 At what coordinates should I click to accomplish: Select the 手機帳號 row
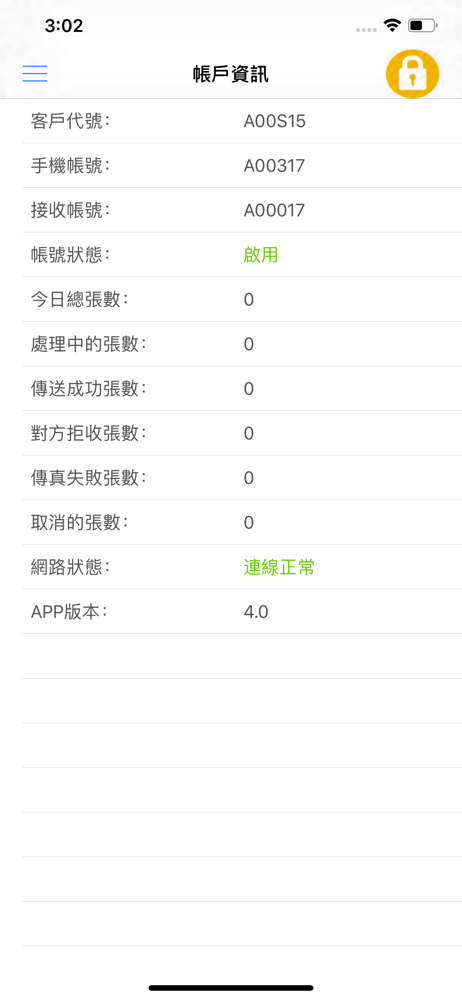[x=242, y=166]
